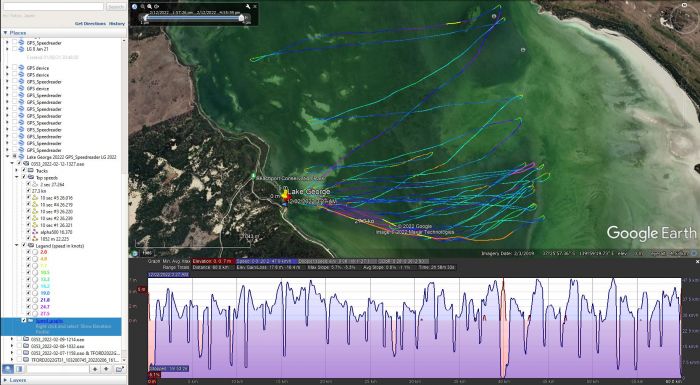This screenshot has height=385, width=700.
Task: Select the 2 sec 27.284 placemark entry
Action: (x=52, y=184)
